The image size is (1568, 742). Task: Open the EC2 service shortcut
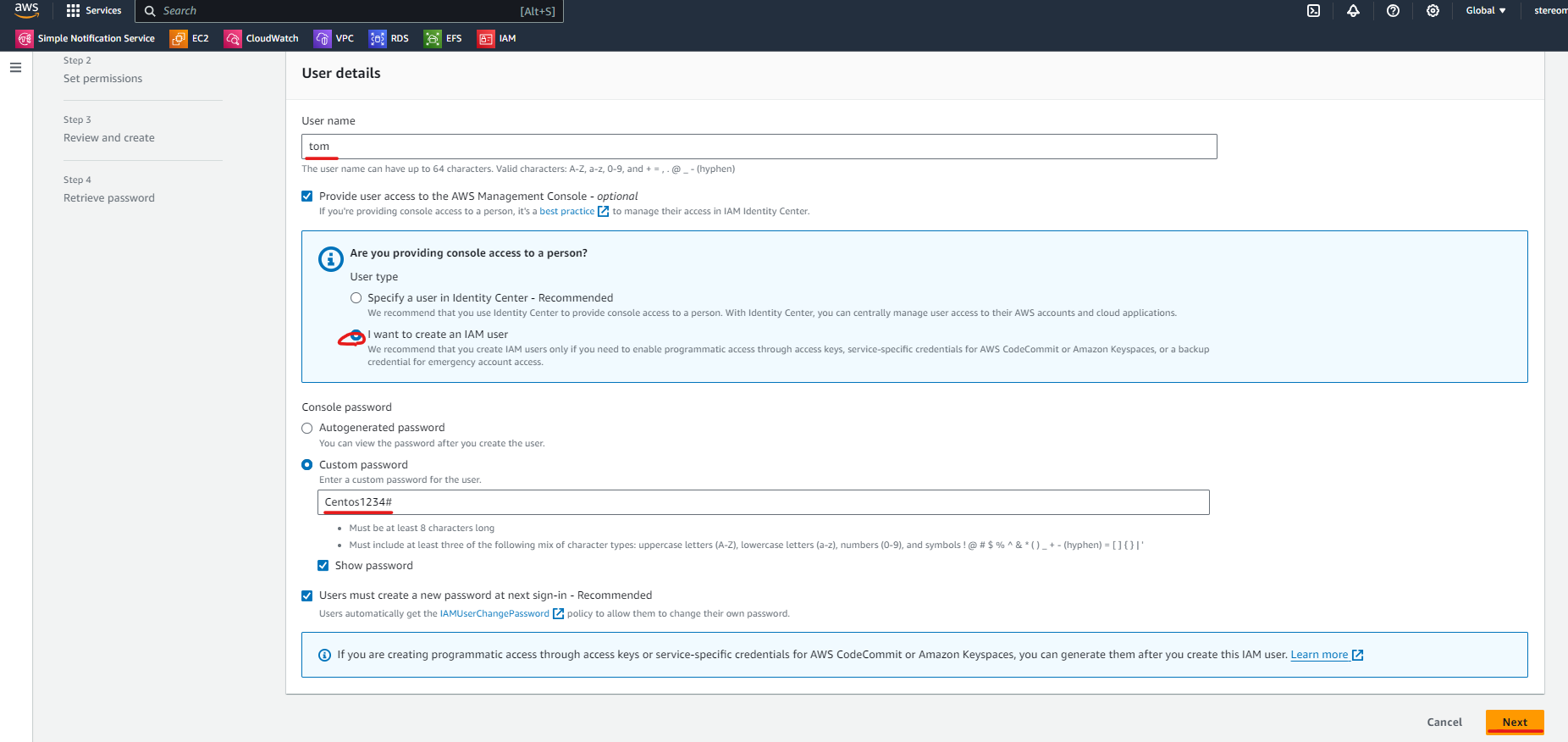[190, 38]
